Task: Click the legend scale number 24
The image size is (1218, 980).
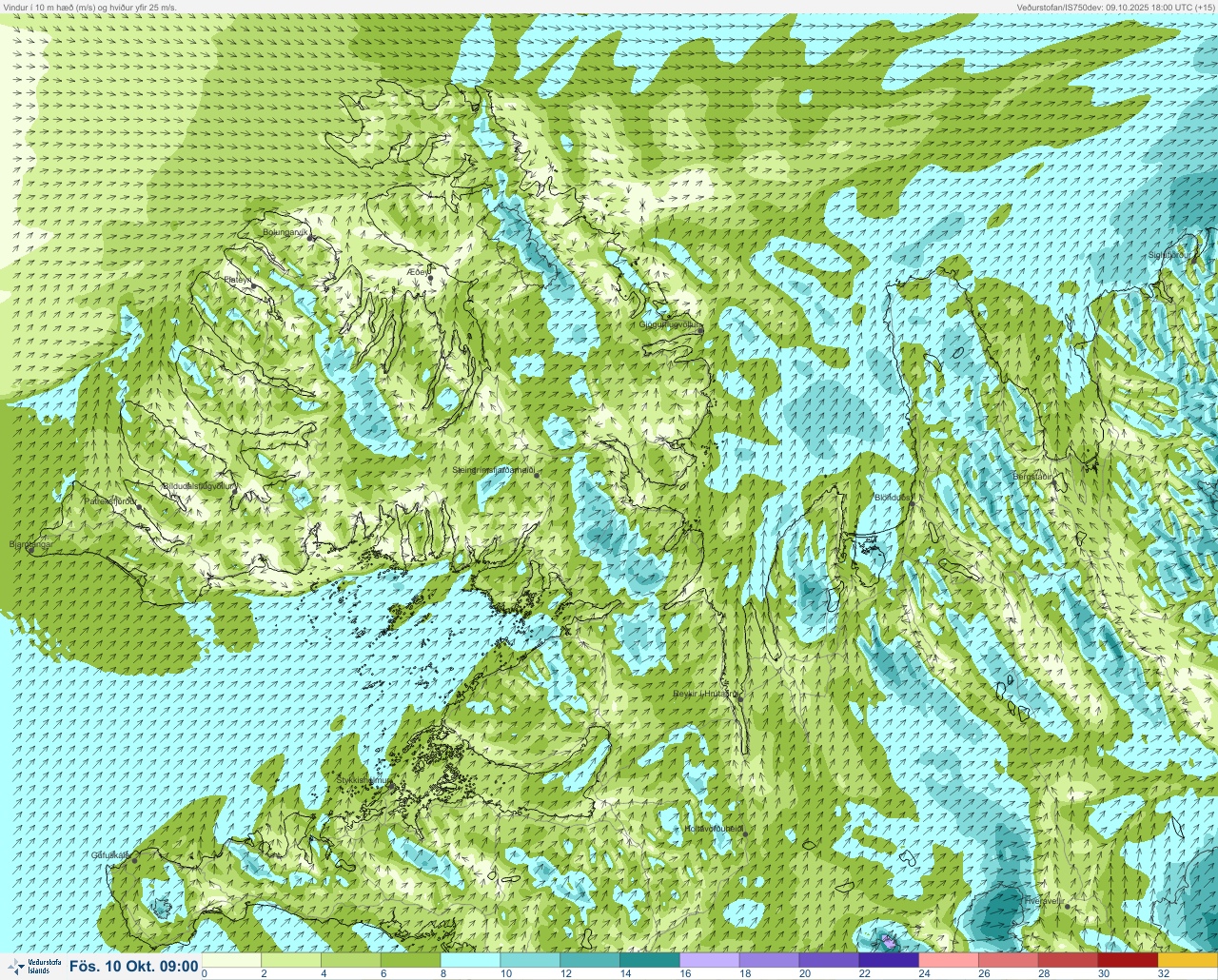Action: click(924, 973)
